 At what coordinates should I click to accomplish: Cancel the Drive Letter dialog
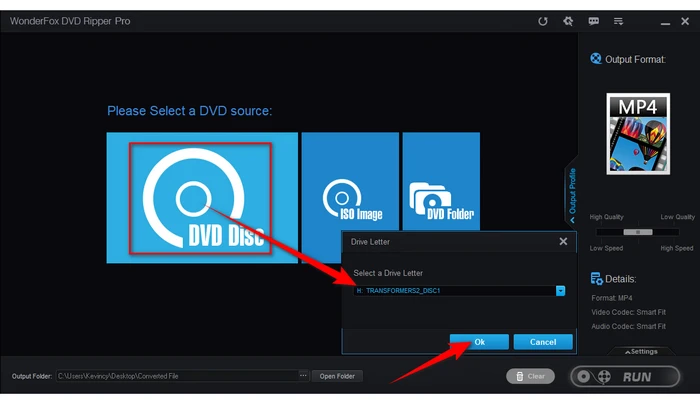point(543,342)
